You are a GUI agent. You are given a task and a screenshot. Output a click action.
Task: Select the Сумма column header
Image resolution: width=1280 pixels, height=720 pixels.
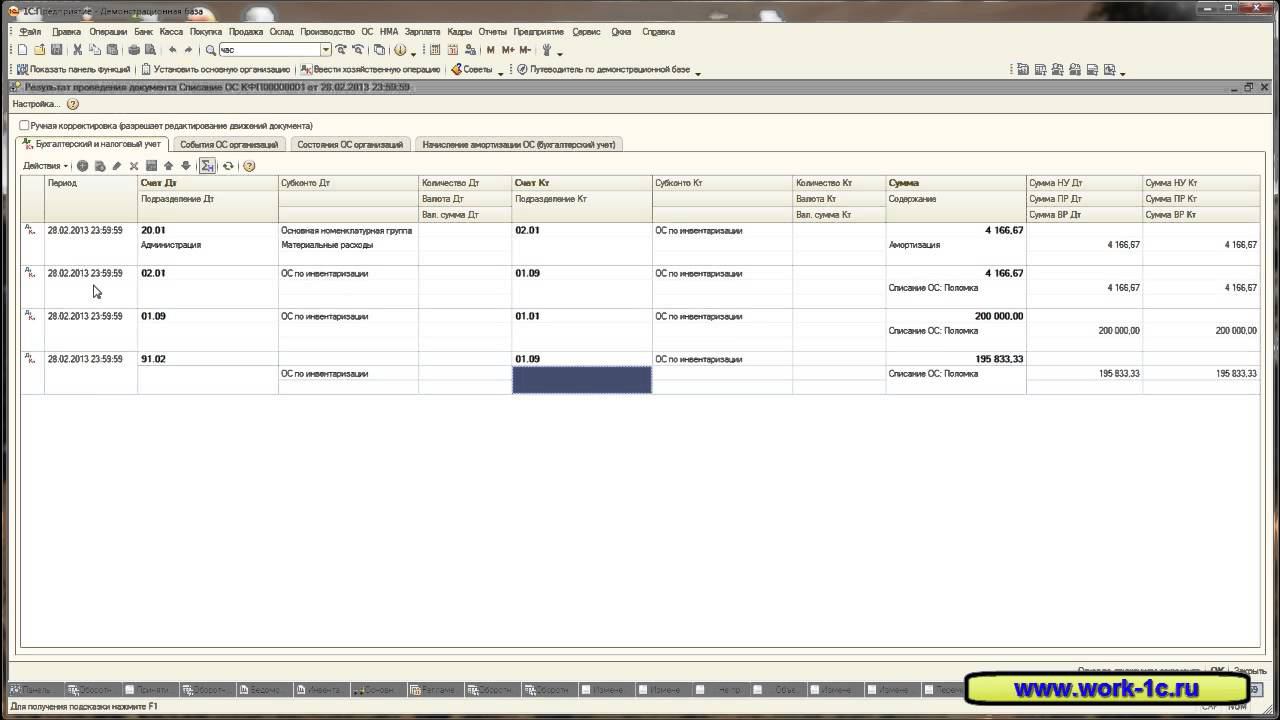(x=956, y=183)
